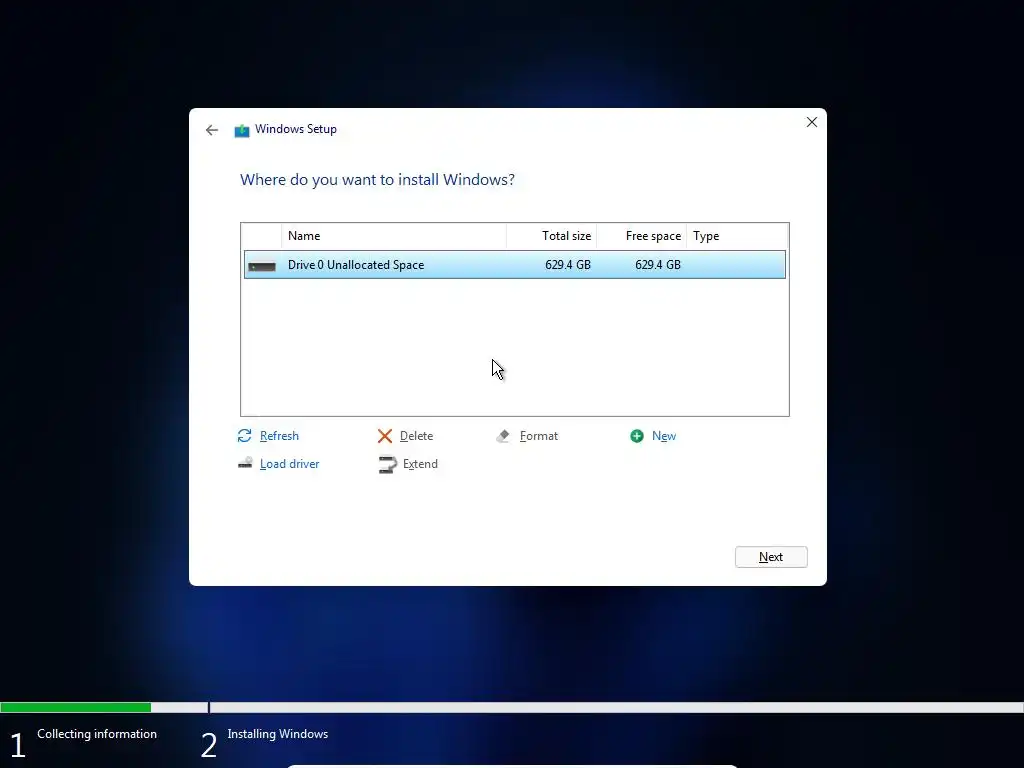Screen dimensions: 1024x768
Task: Click the Extend link
Action: coord(420,464)
